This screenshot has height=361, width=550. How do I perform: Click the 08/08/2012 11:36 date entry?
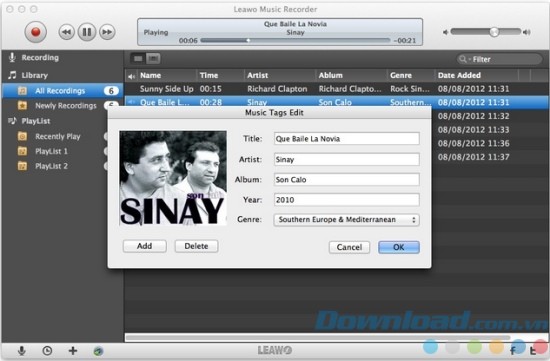click(474, 143)
